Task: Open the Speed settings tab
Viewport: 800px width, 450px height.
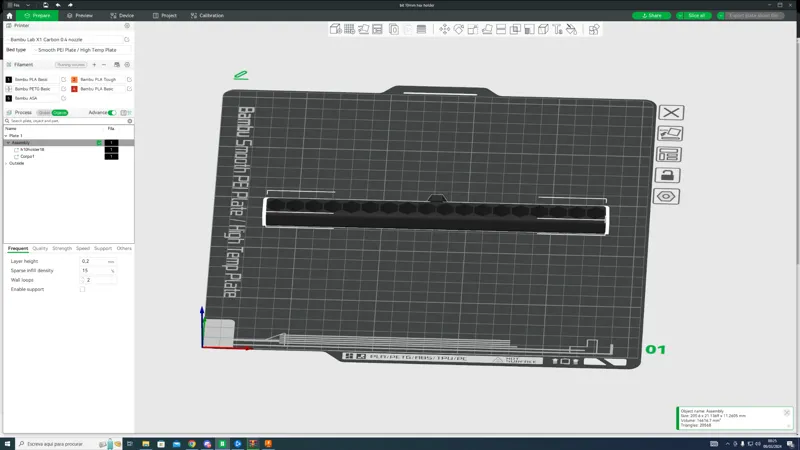Action: point(83,248)
